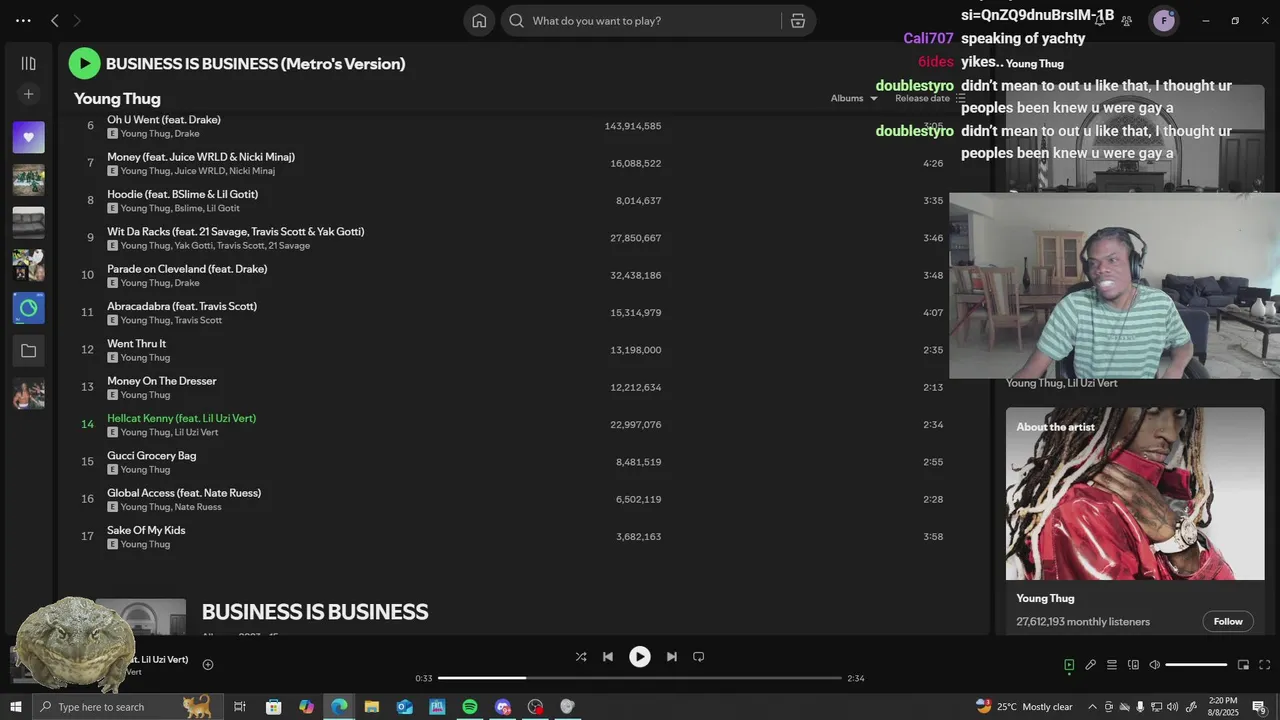
Task: Toggle repeat mode
Action: pos(699,657)
